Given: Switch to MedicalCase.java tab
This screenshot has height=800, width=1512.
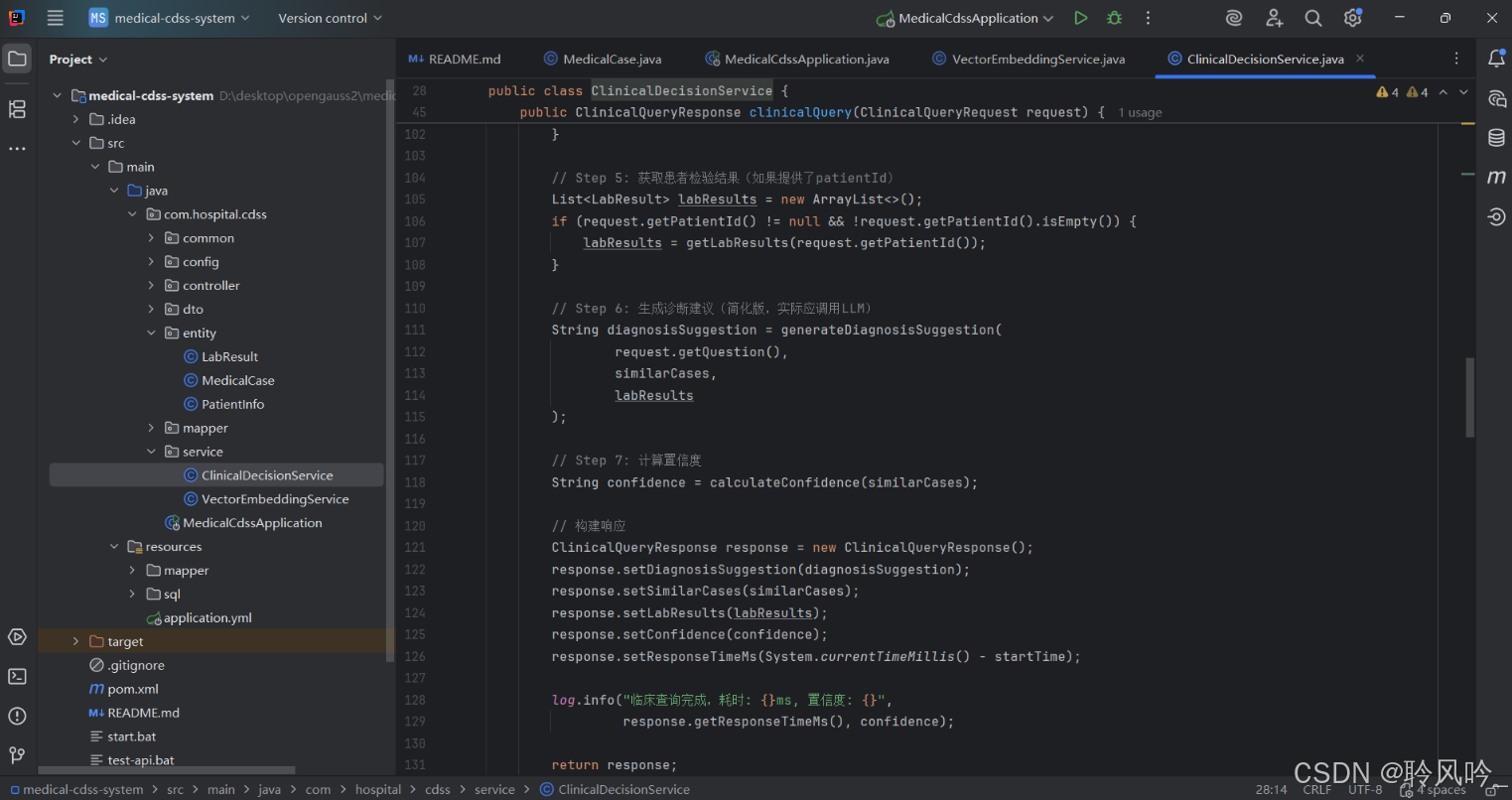Looking at the screenshot, I should tap(602, 60).
